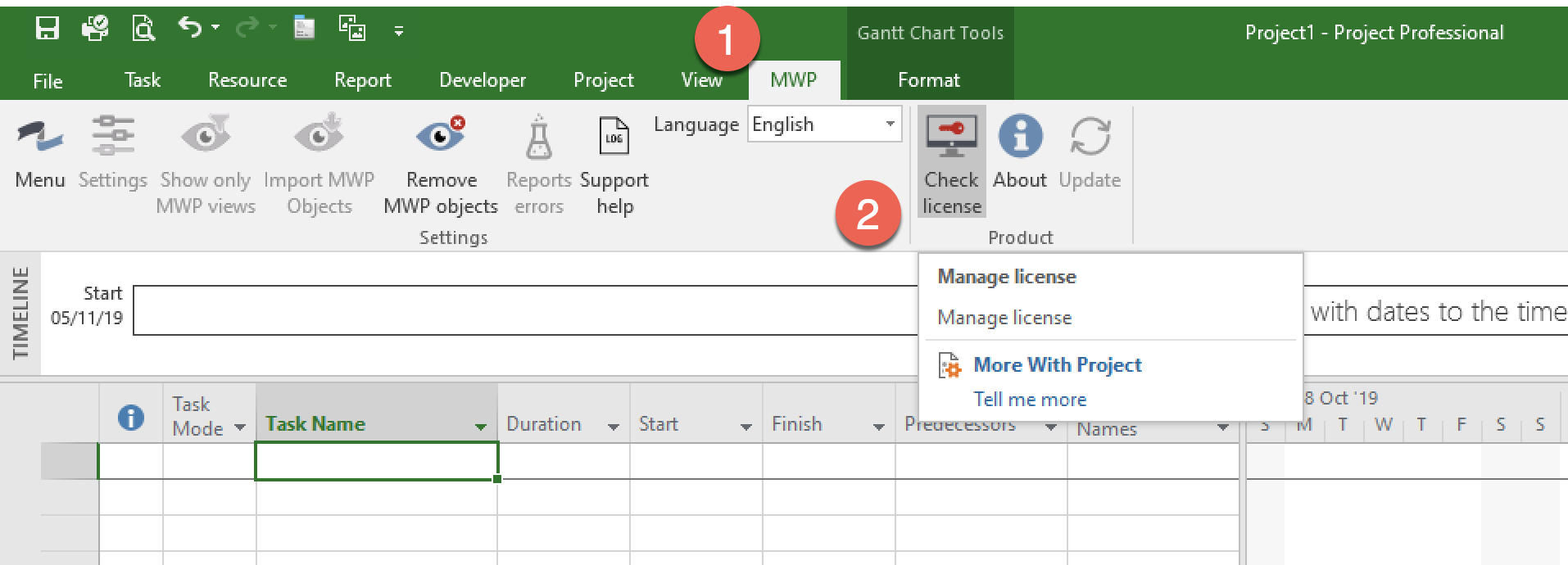Click the '8 Oct '19' Gantt date header
1568x565 pixels.
(1340, 398)
